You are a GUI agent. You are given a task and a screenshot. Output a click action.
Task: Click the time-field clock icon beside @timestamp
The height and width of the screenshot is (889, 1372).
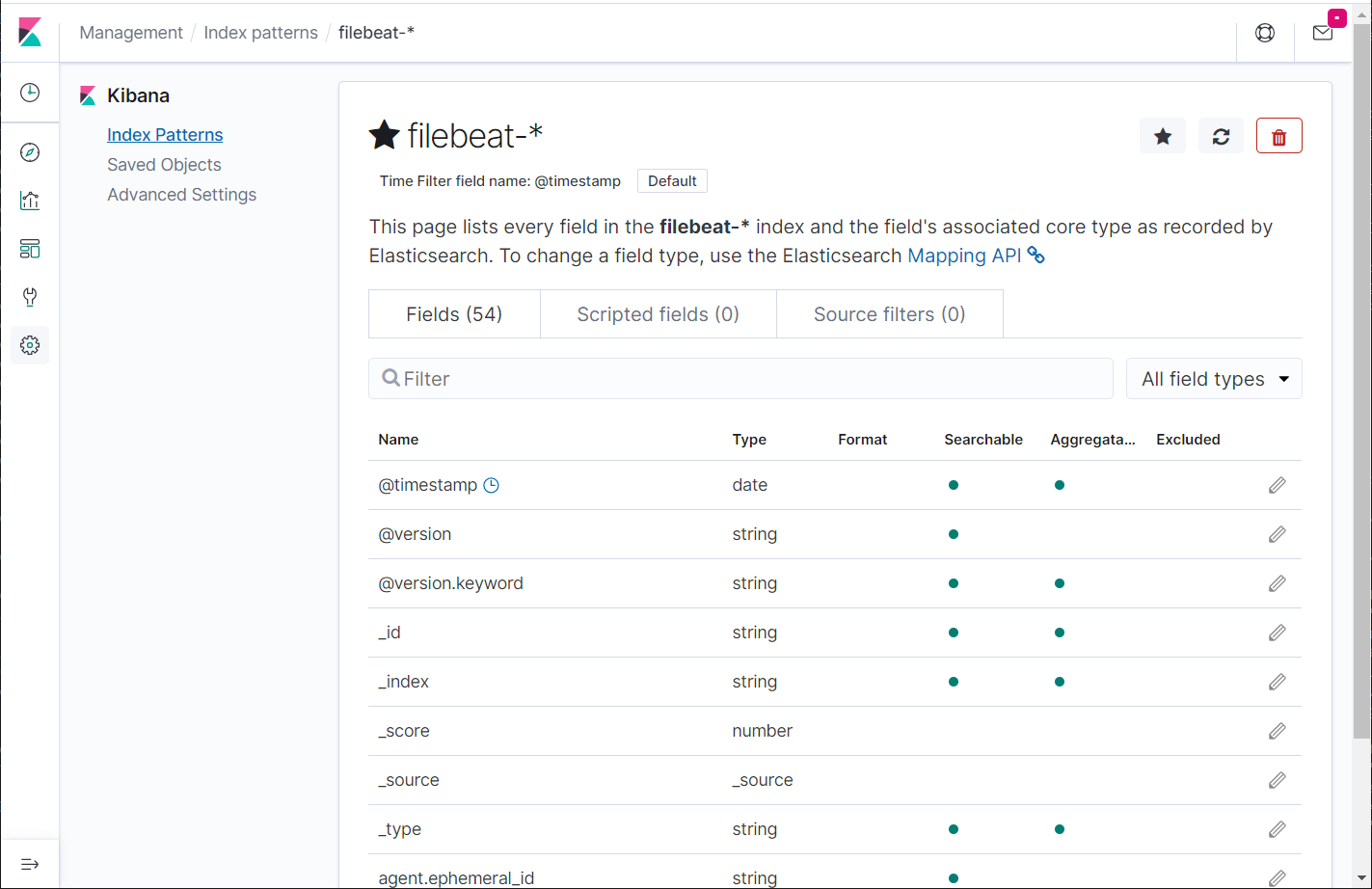click(x=491, y=485)
